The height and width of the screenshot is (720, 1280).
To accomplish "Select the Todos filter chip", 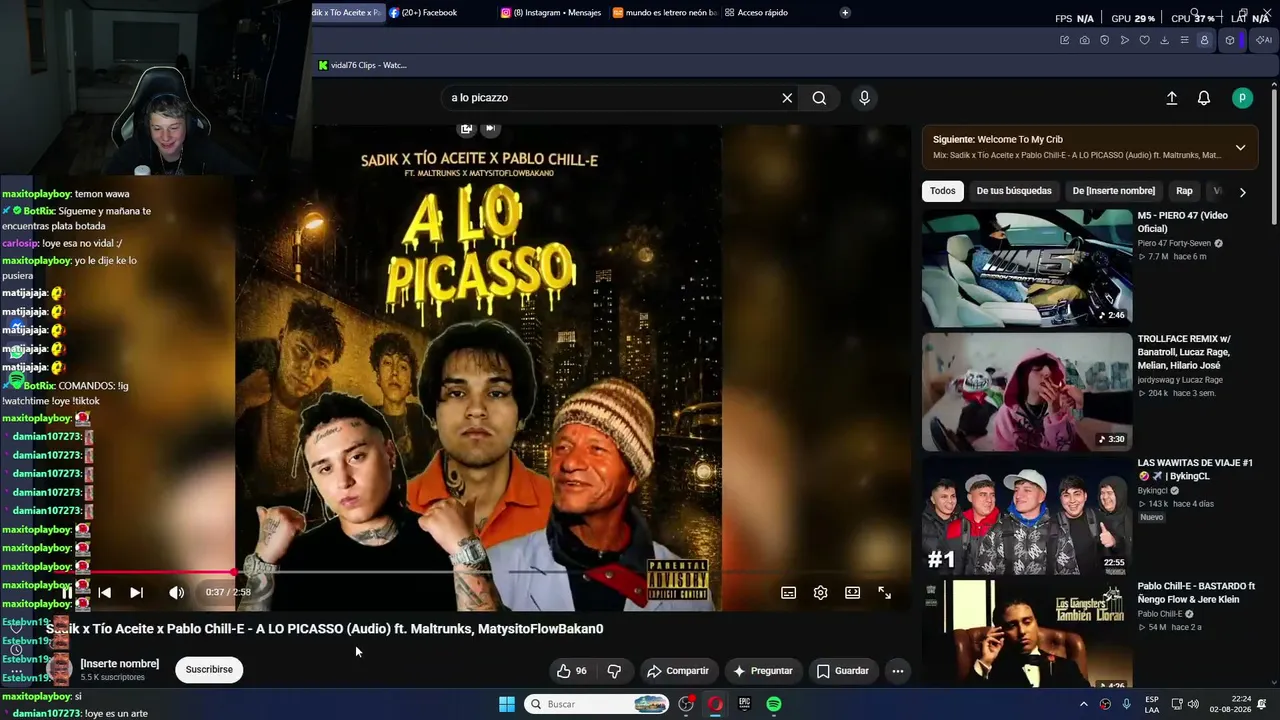I will 942,191.
